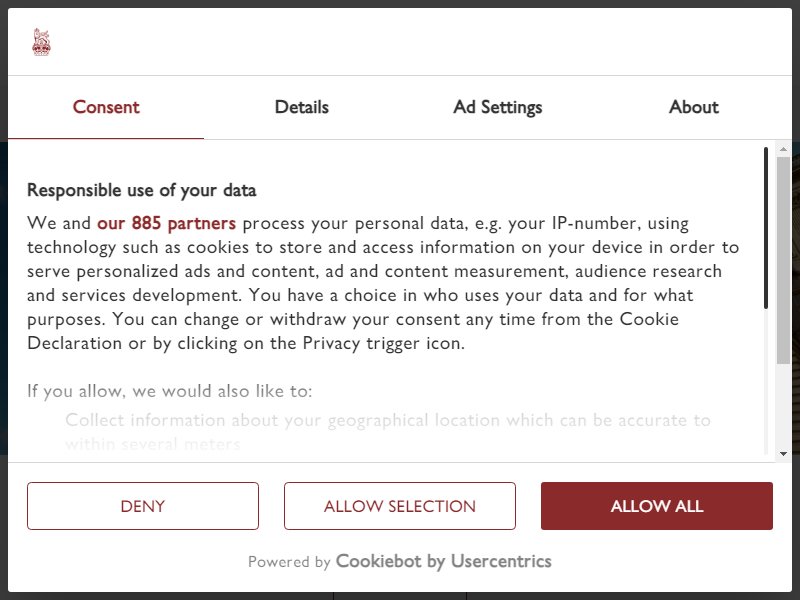Image resolution: width=800 pixels, height=600 pixels.
Task: Visit the Cookiebot by Usercentrics link
Action: point(443,561)
